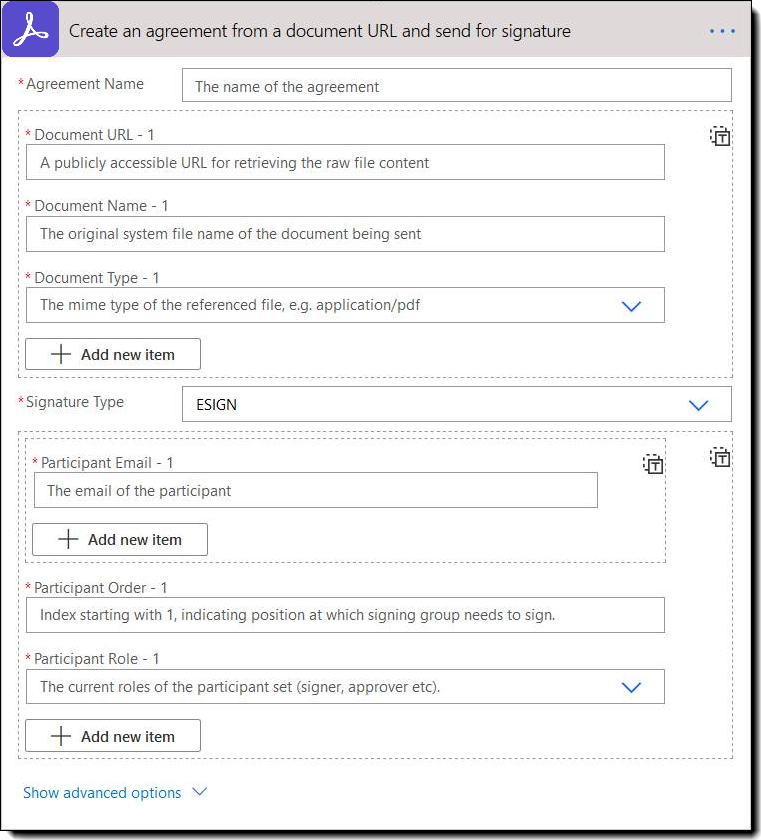761x840 pixels.
Task: Expand the Document Type dropdown arrow
Action: click(x=631, y=306)
